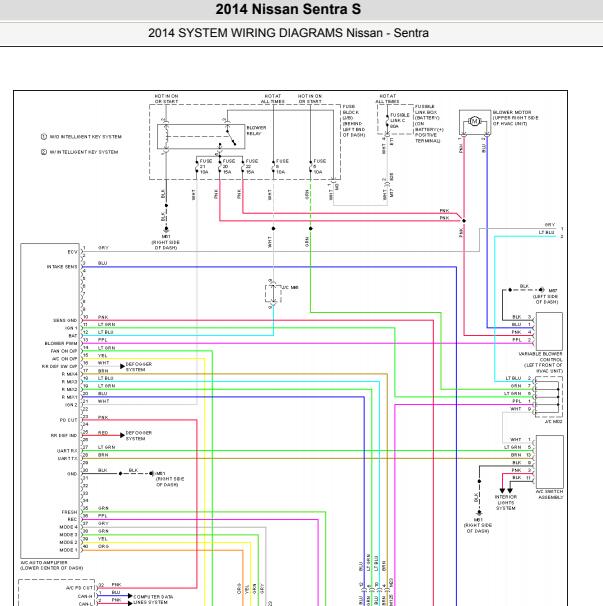Click the '2014 Nissan Sentra S' heading

[x=288, y=9]
